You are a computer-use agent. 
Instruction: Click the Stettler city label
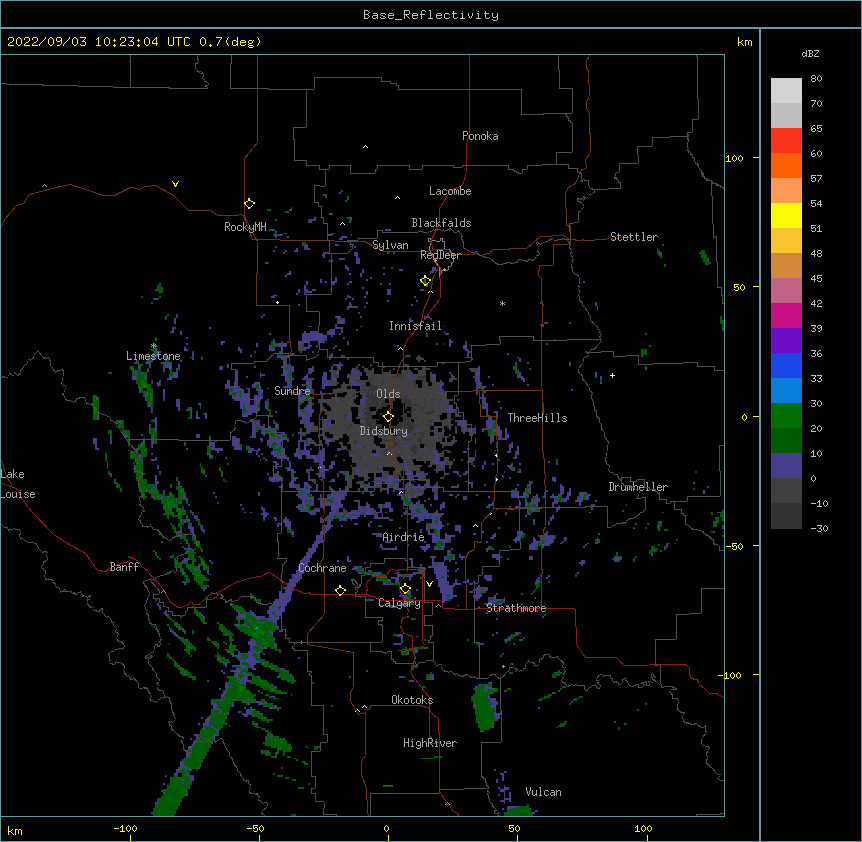634,237
